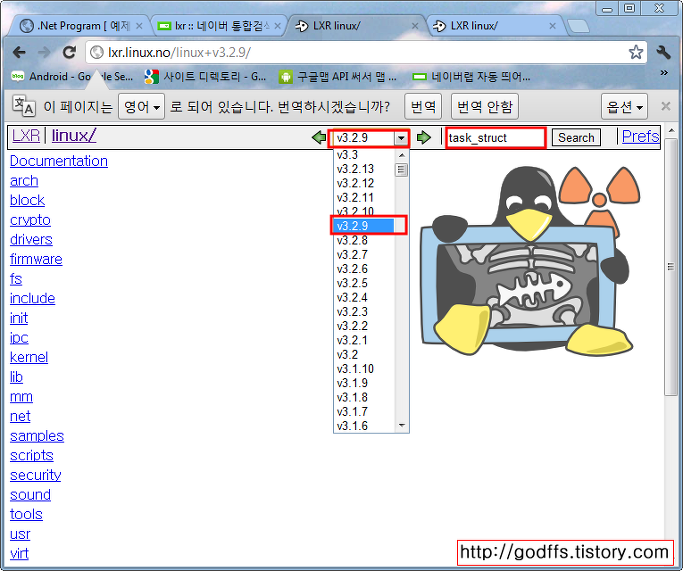The width and height of the screenshot is (683, 571).
Task: Open the version dropdown showing v3.2.9
Action: click(x=369, y=138)
